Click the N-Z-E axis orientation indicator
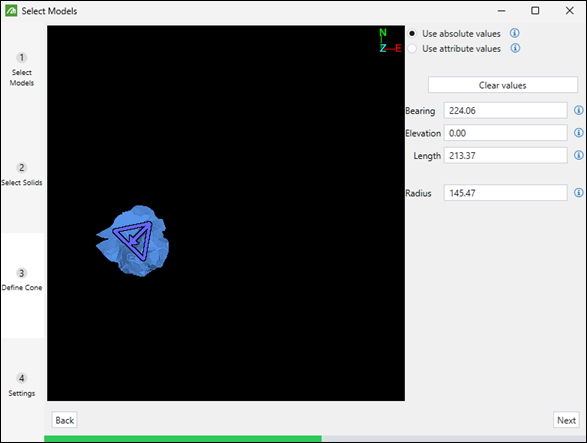The width and height of the screenshot is (587, 443). point(390,41)
